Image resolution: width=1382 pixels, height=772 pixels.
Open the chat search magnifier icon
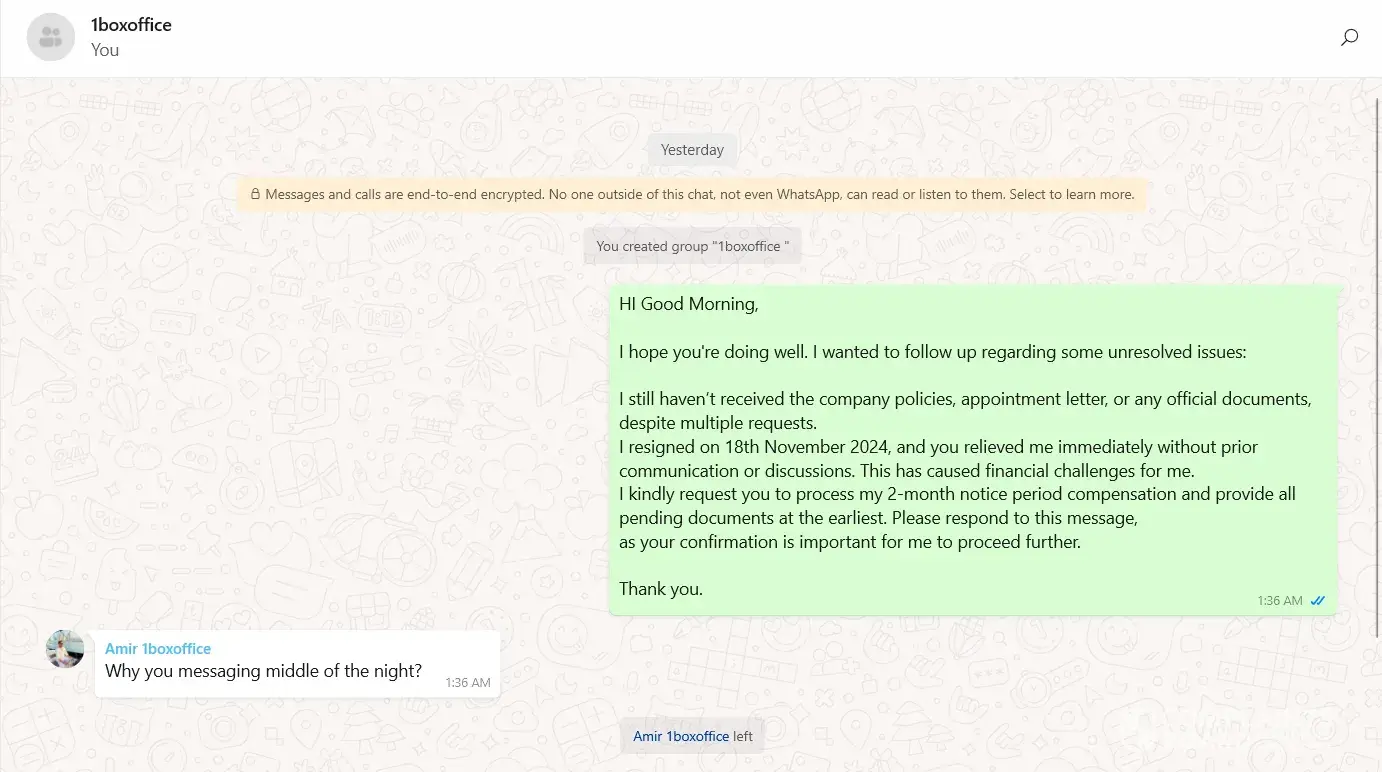tap(1349, 38)
